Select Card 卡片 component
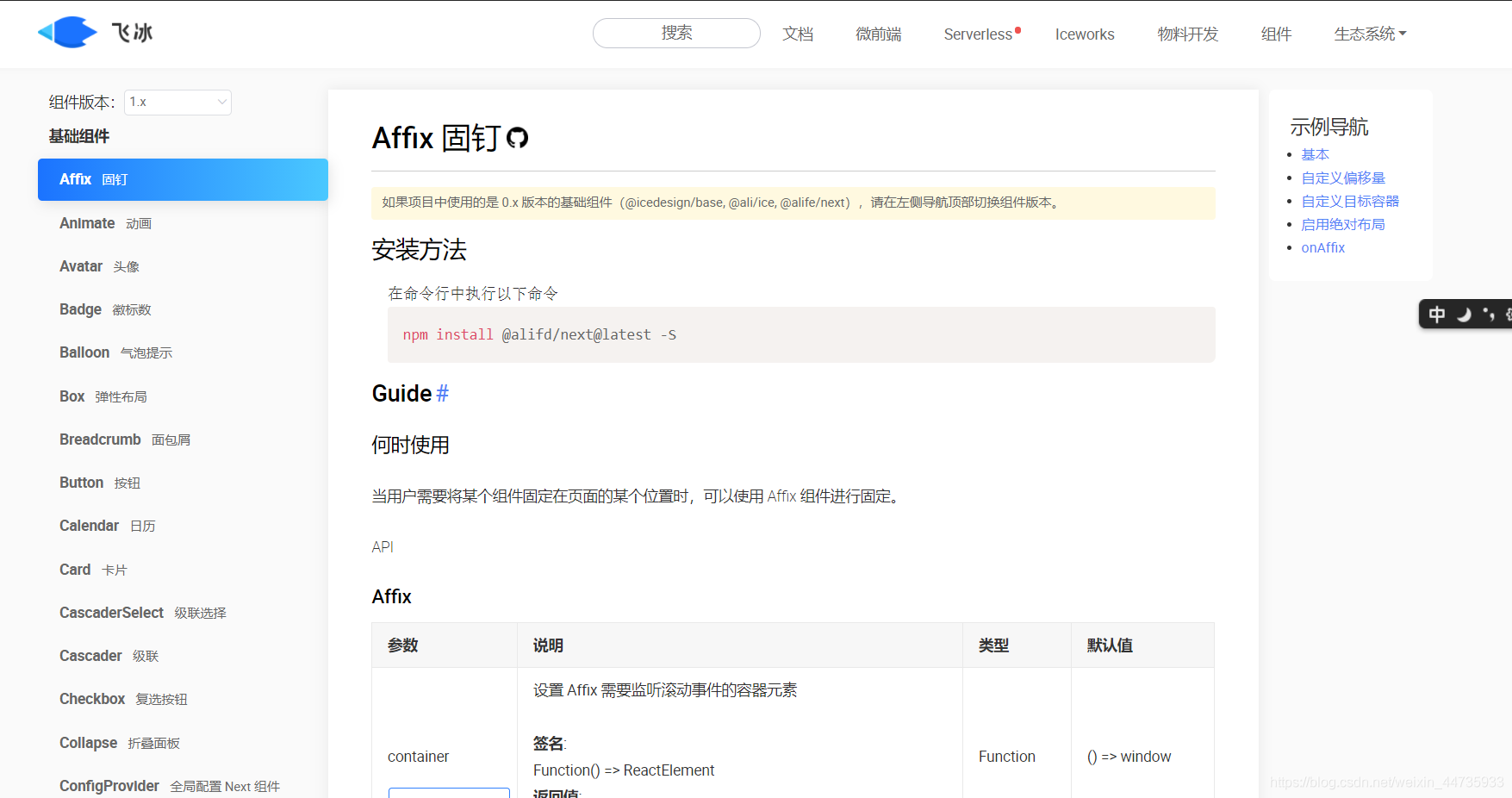This screenshot has width=1512, height=798. 93,570
